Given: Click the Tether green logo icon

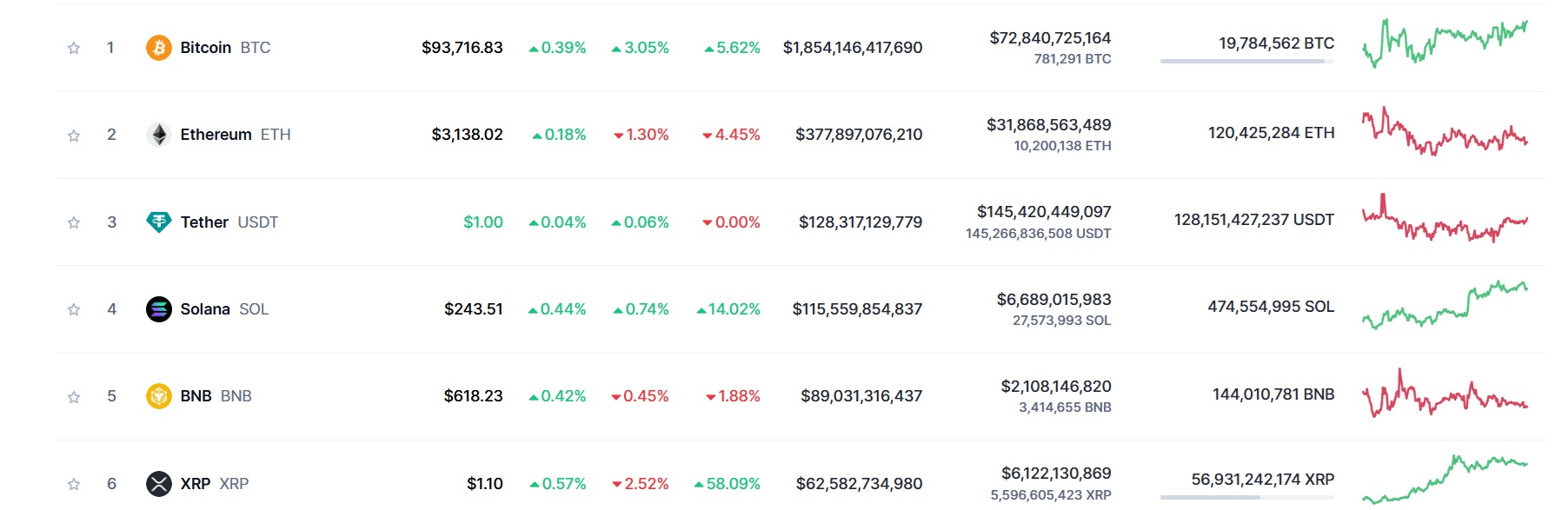Looking at the screenshot, I should [x=158, y=222].
